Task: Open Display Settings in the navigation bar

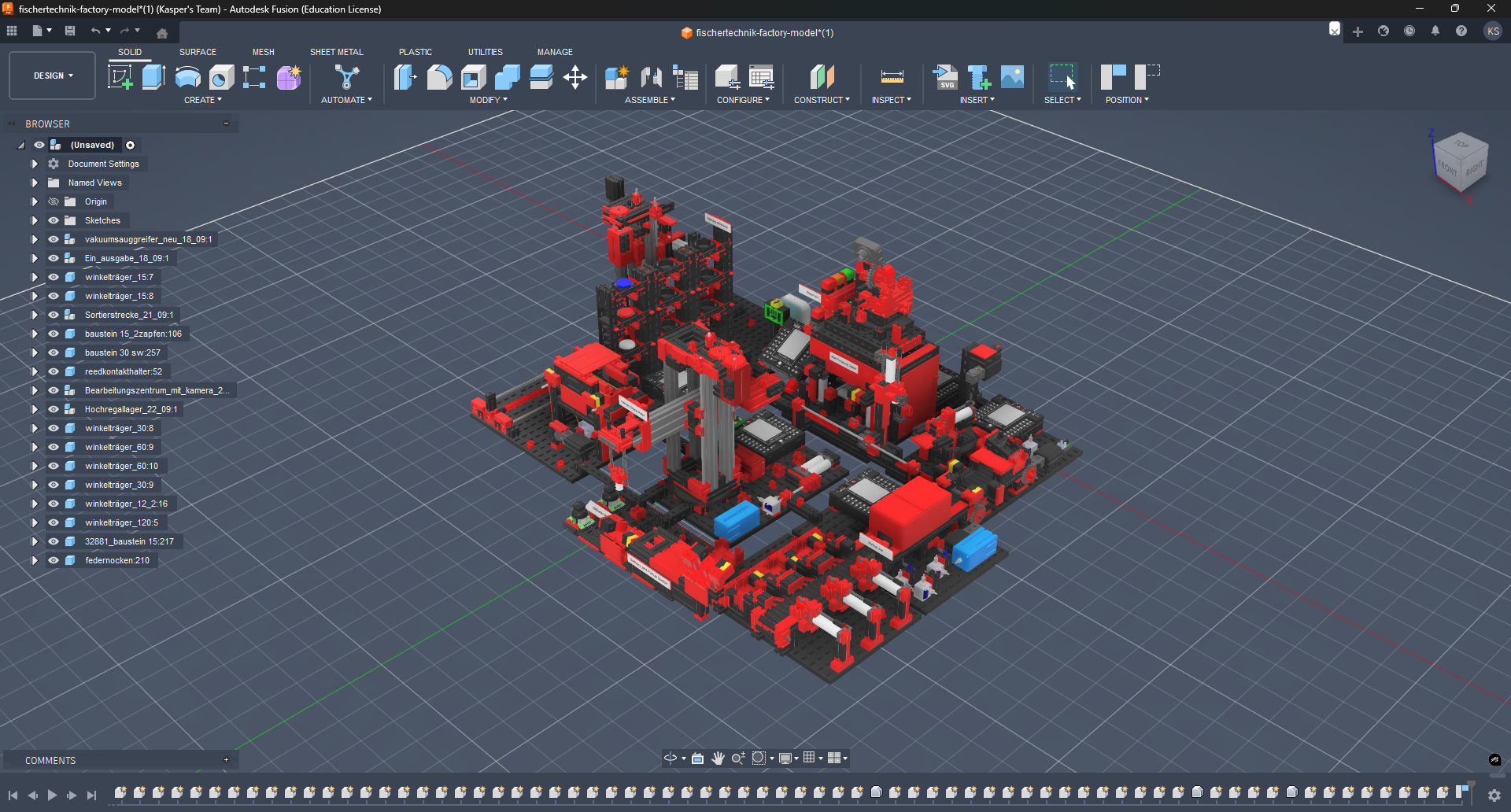Action: (x=787, y=758)
